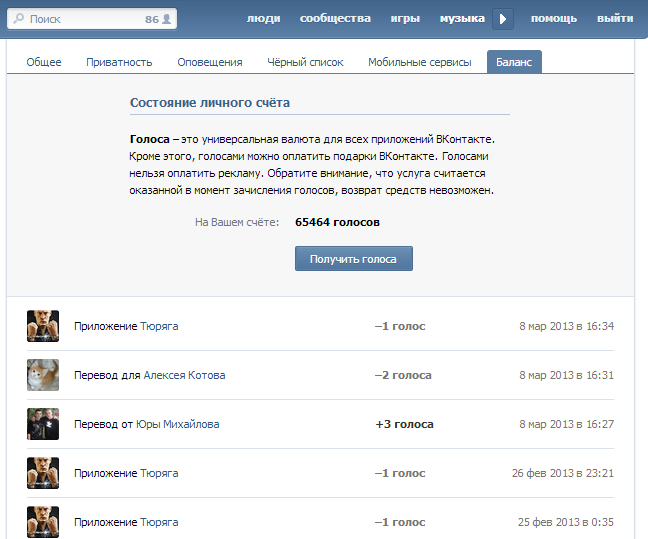Click the +3 голоса amount

pos(404,425)
